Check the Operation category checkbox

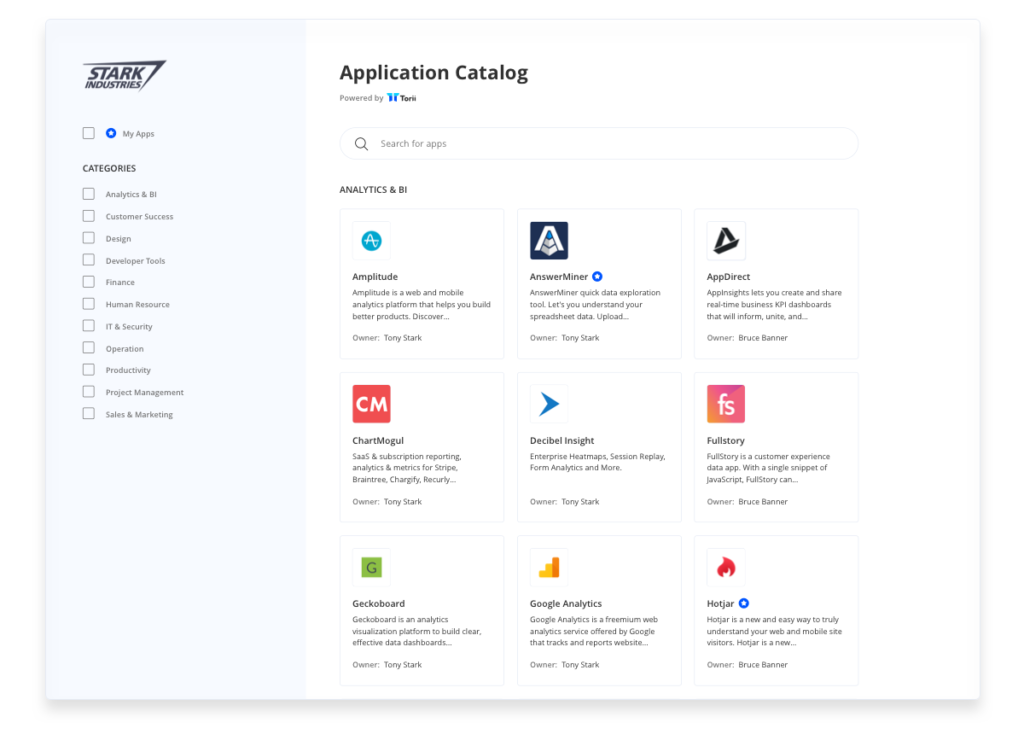(89, 347)
